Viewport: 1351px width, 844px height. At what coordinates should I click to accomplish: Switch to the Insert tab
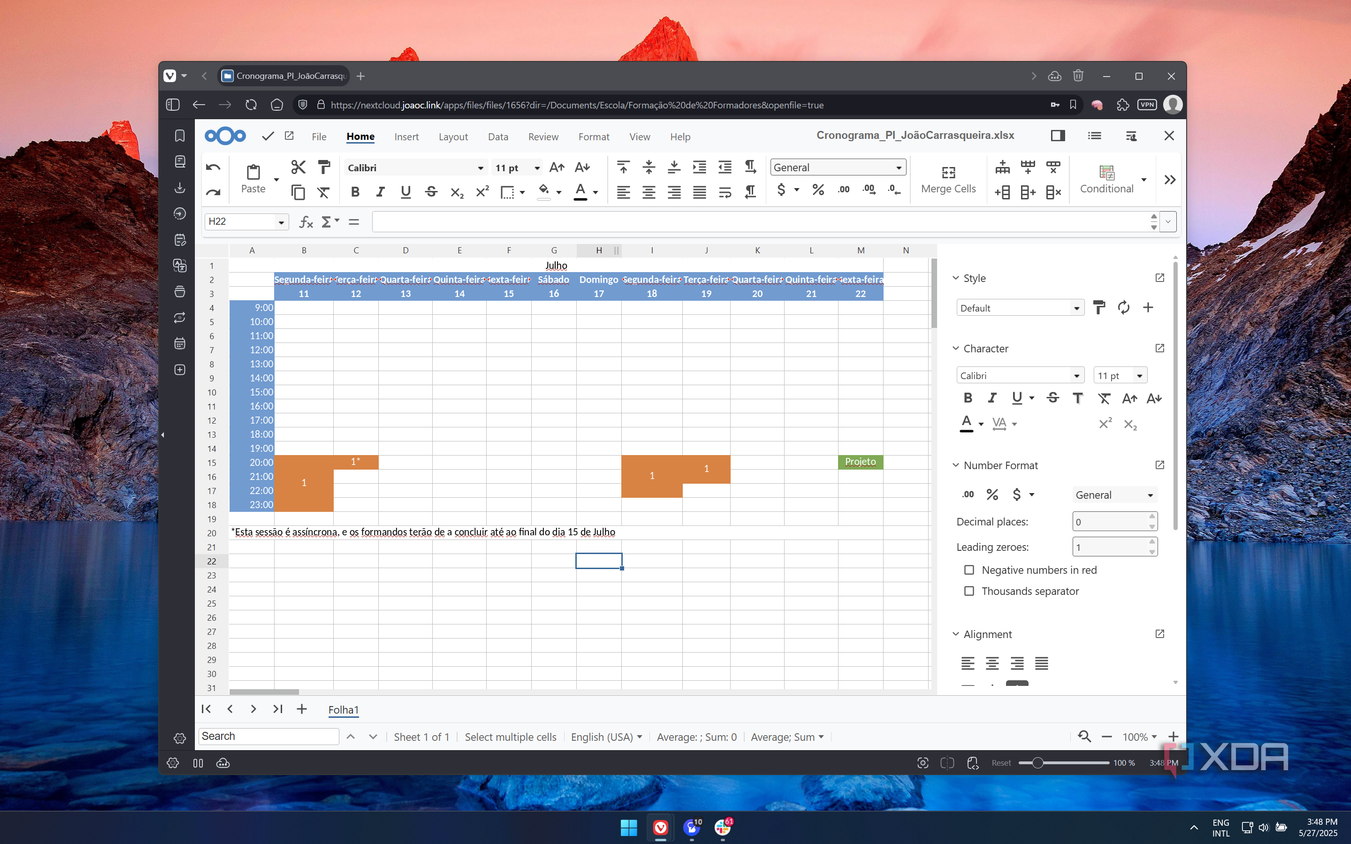[x=406, y=137]
